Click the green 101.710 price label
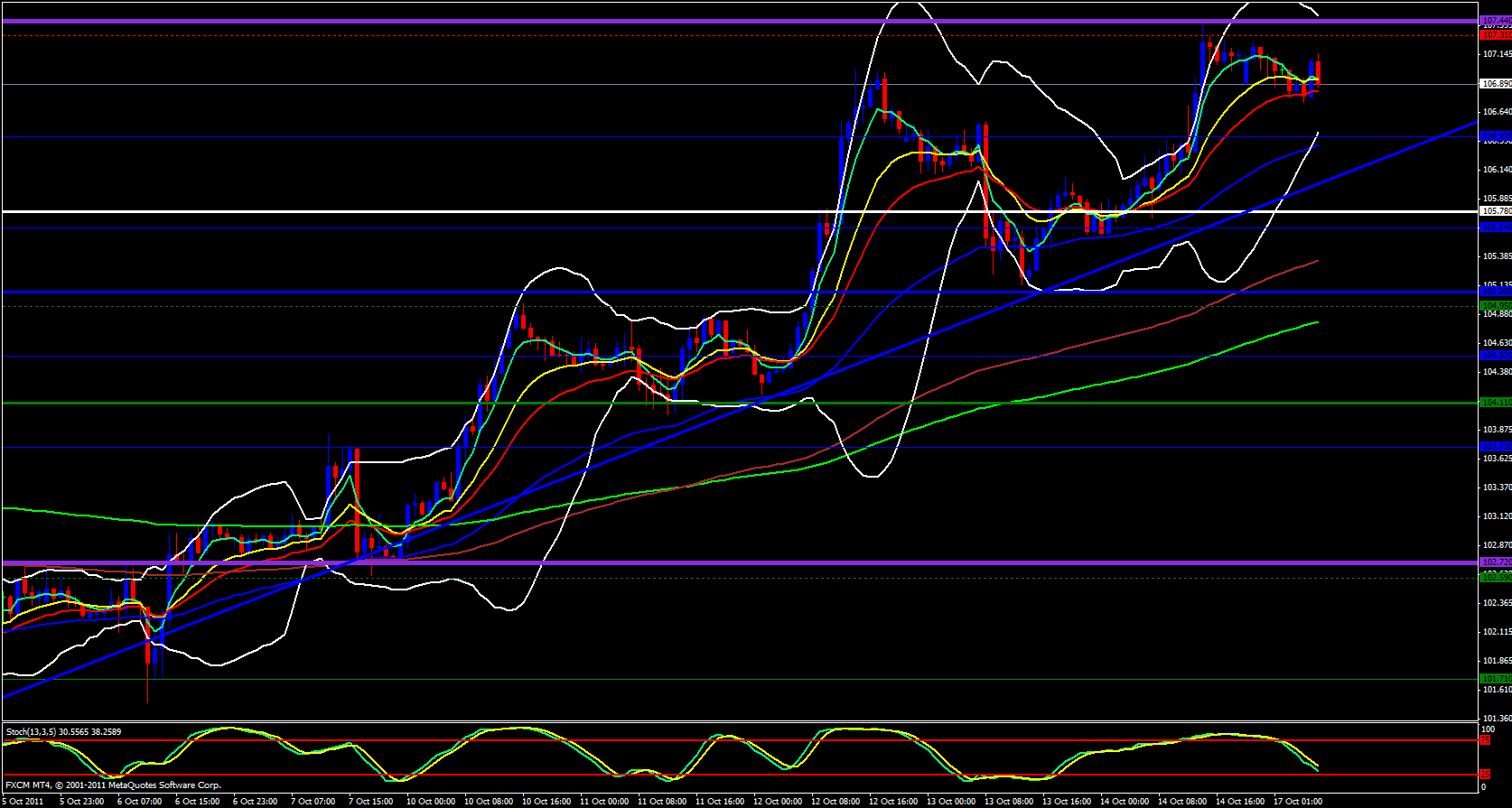Viewport: 1512px width, 808px height. pyautogui.click(x=1495, y=679)
